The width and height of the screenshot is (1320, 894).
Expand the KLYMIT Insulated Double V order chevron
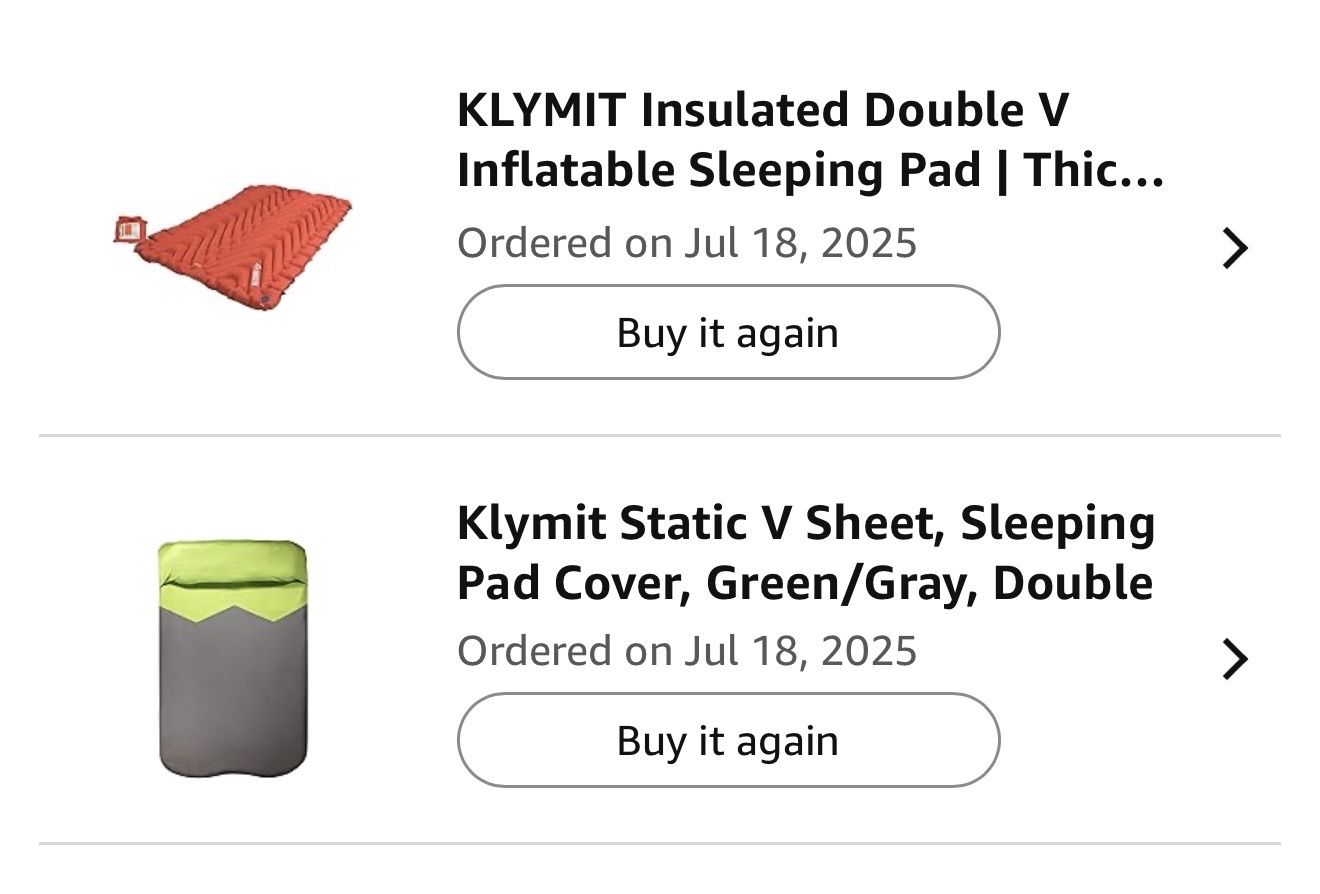pyautogui.click(x=1235, y=248)
